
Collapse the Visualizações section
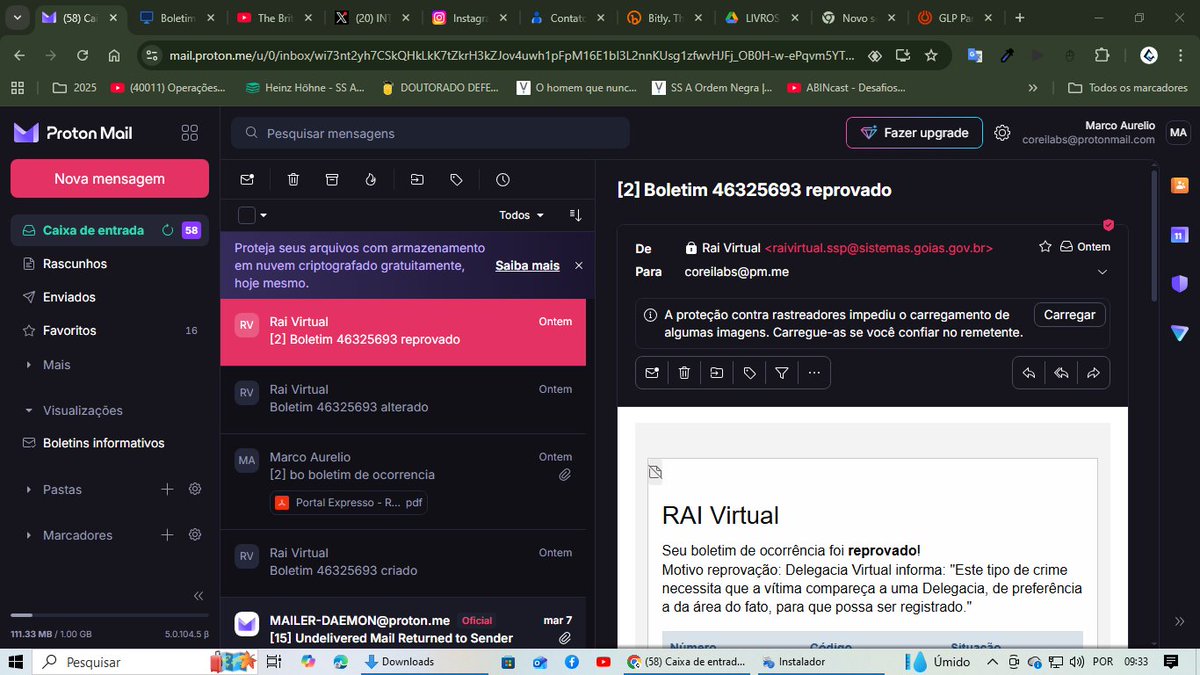point(28,410)
